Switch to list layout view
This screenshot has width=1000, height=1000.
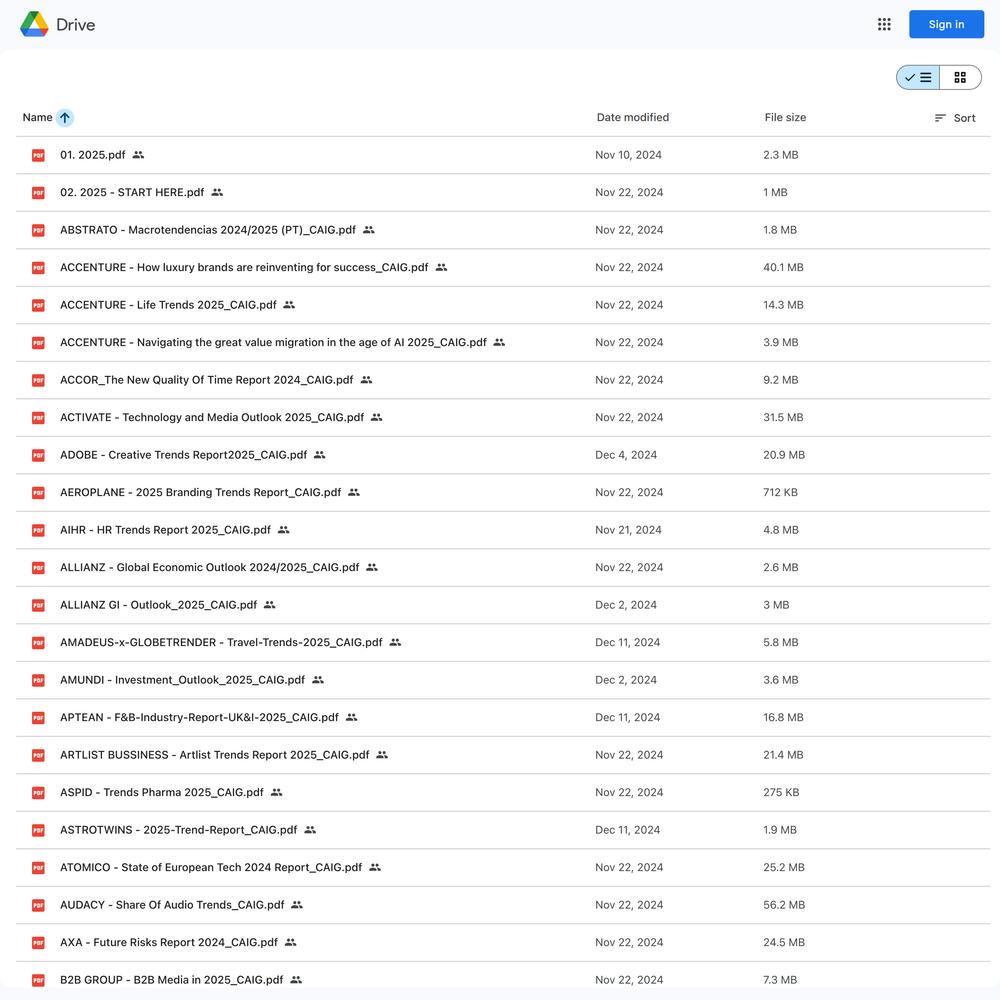918,78
